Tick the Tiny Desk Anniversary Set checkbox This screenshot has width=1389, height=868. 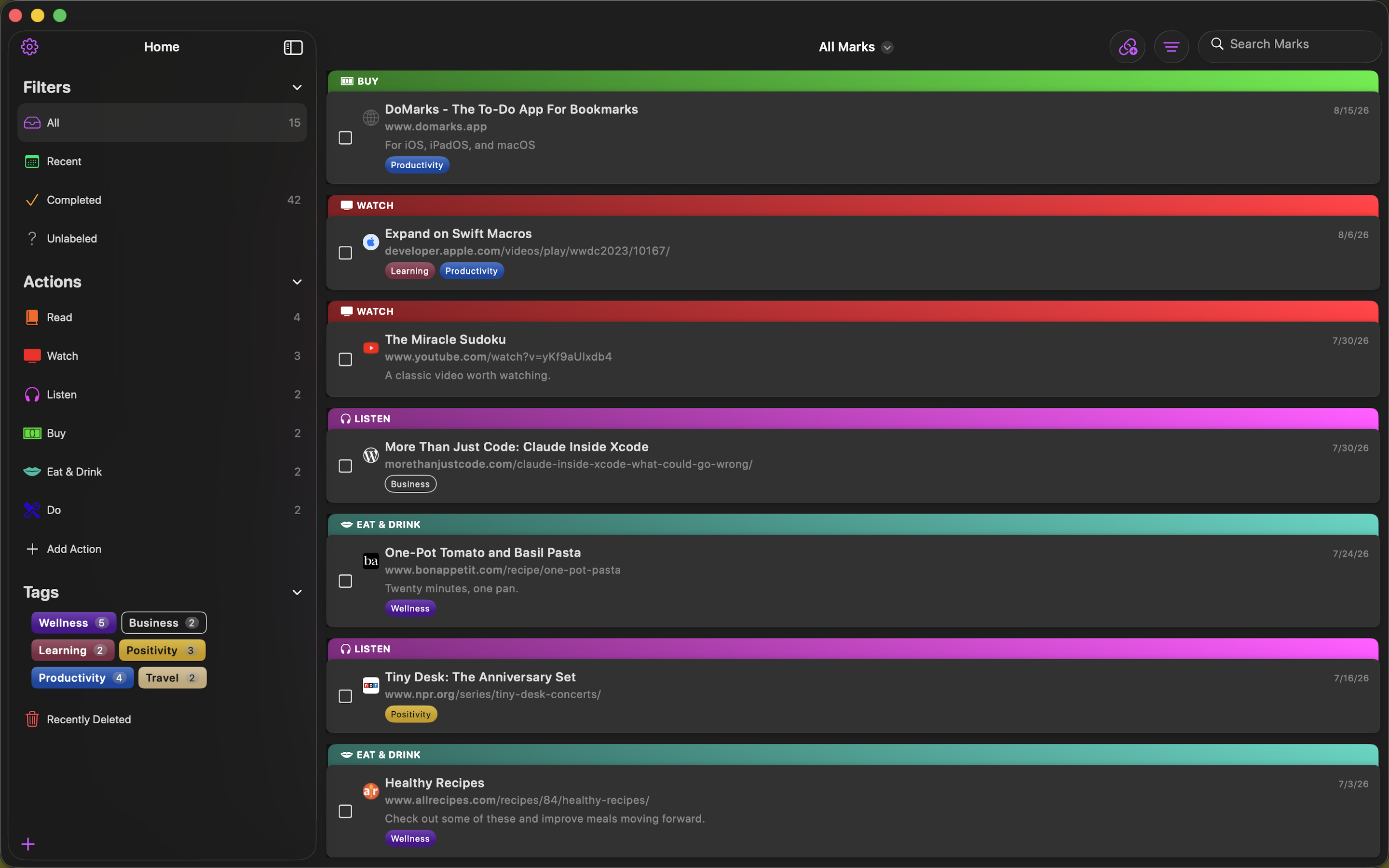pyautogui.click(x=345, y=696)
